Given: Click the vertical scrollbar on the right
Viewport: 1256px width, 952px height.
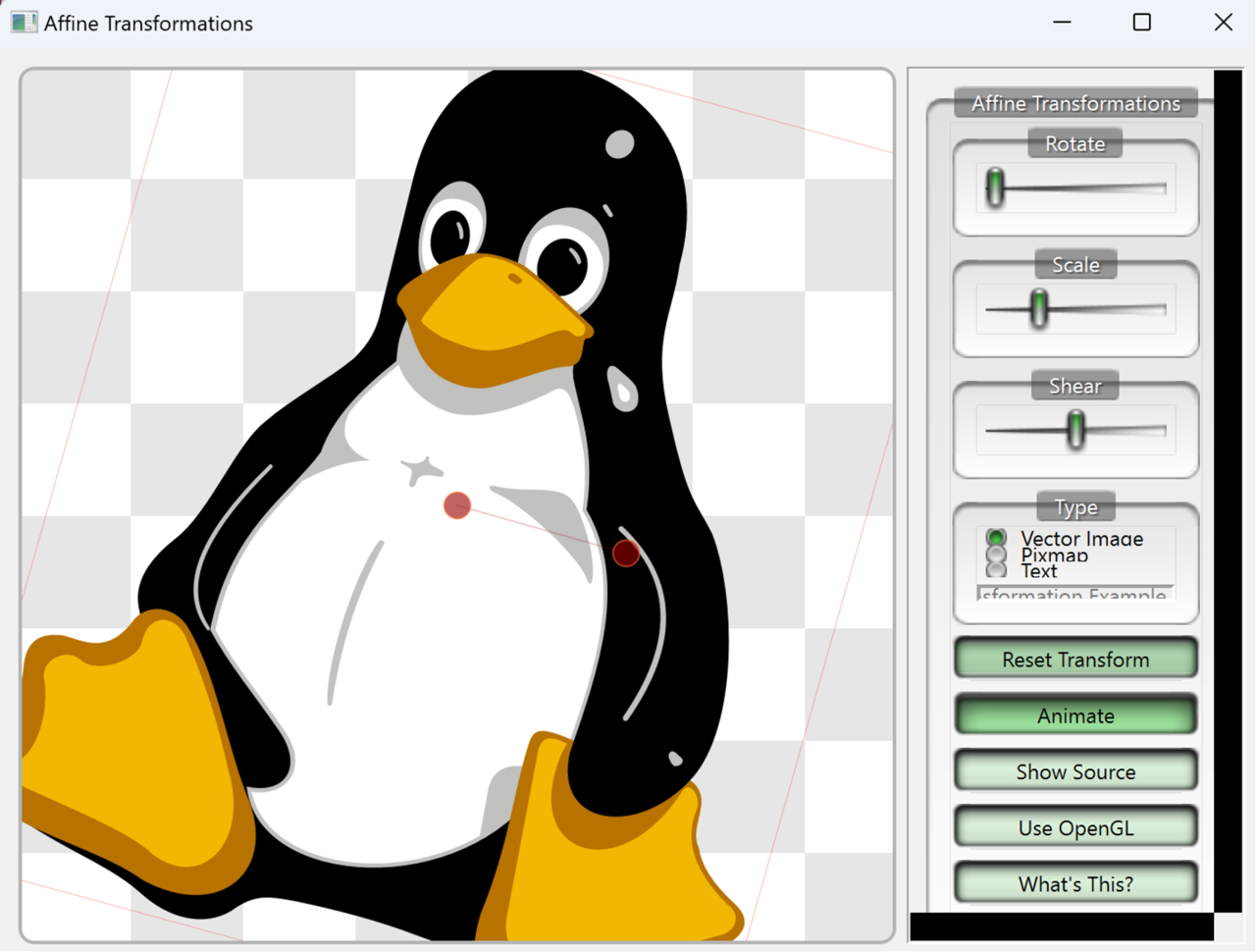Looking at the screenshot, I should [x=1226, y=491].
